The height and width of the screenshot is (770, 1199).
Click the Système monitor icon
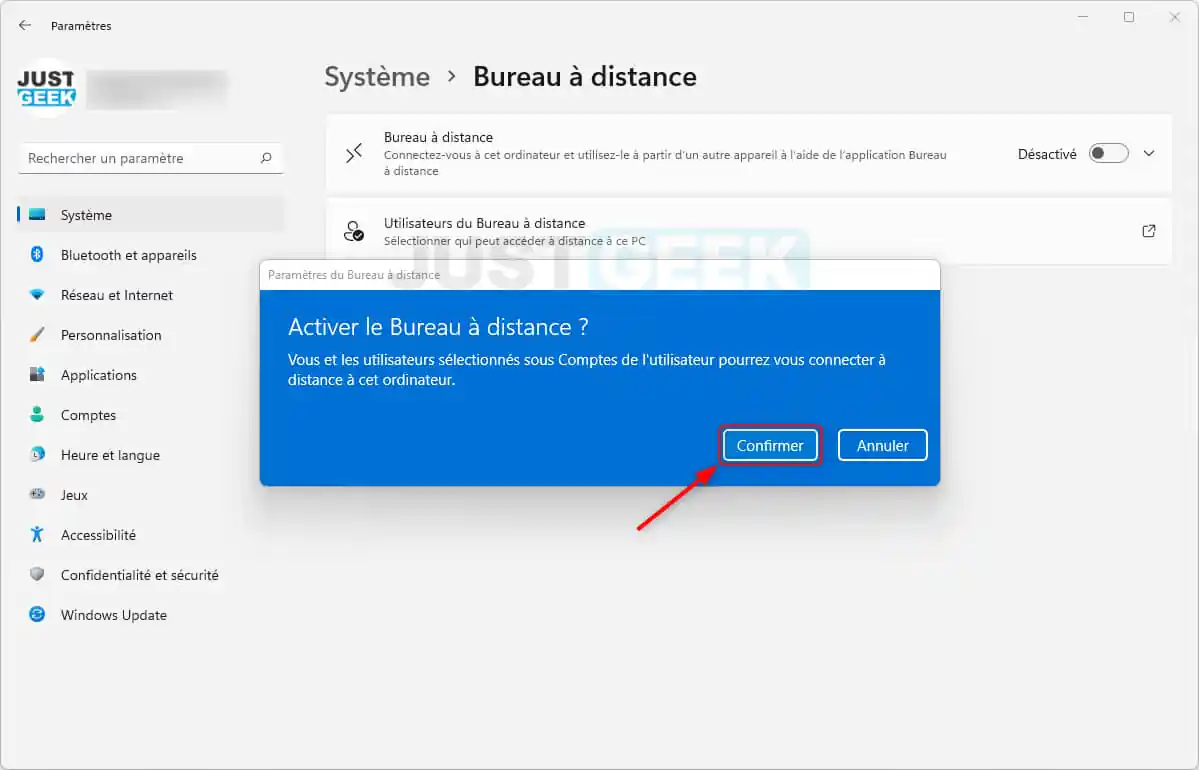click(x=37, y=215)
